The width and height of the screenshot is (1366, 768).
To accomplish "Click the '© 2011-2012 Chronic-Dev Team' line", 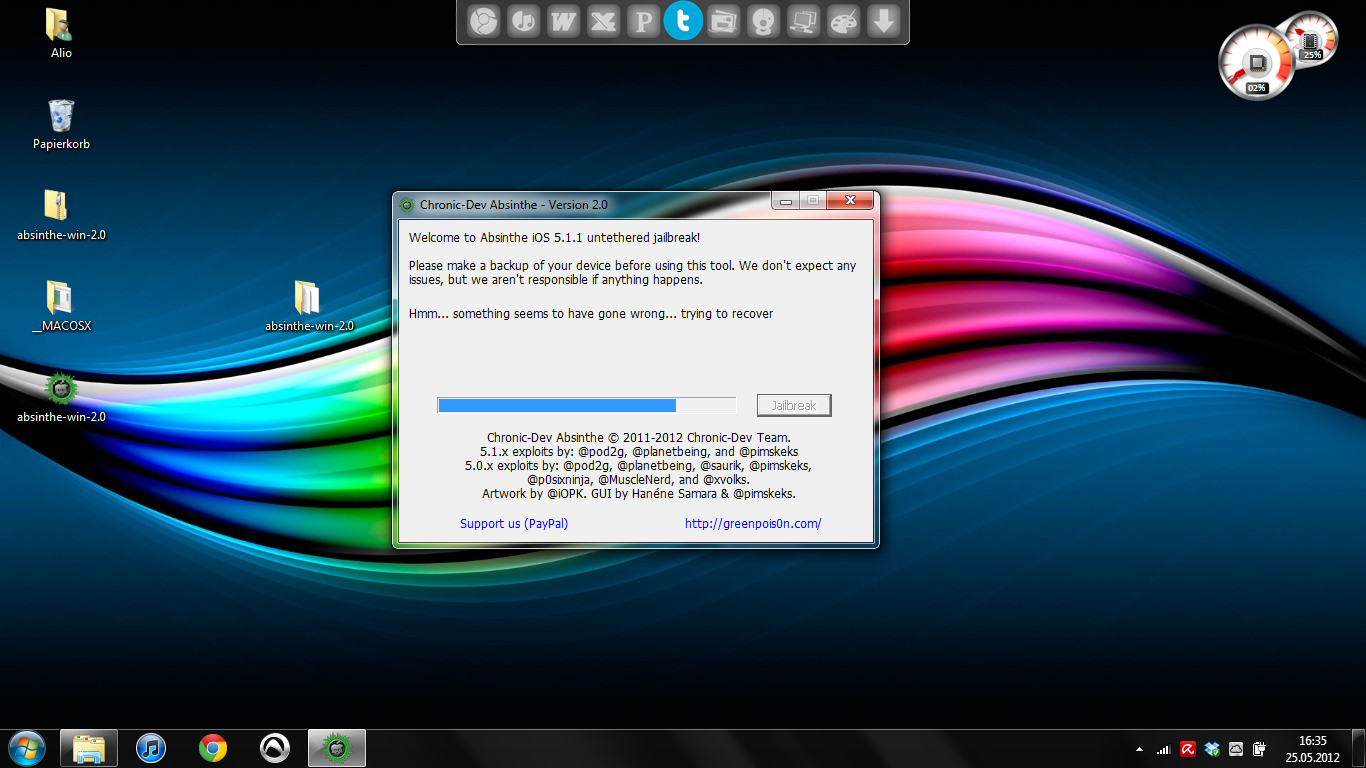I will pos(639,438).
